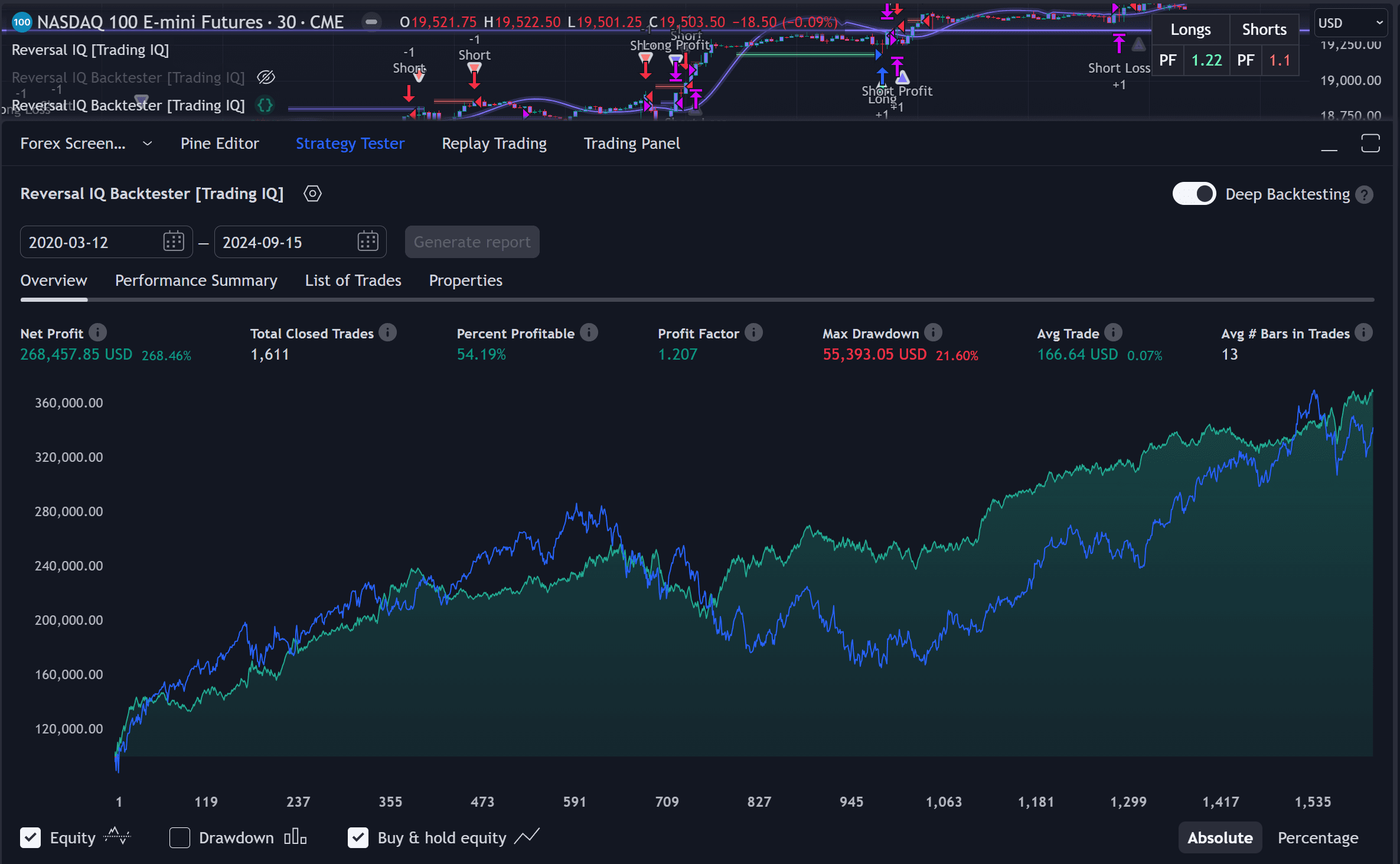The image size is (1400, 864).
Task: Uncheck the Equity checkbox
Action: pos(30,837)
